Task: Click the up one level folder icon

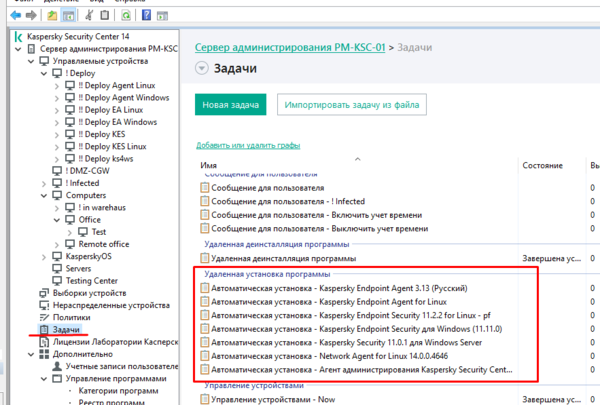Action: pos(52,15)
